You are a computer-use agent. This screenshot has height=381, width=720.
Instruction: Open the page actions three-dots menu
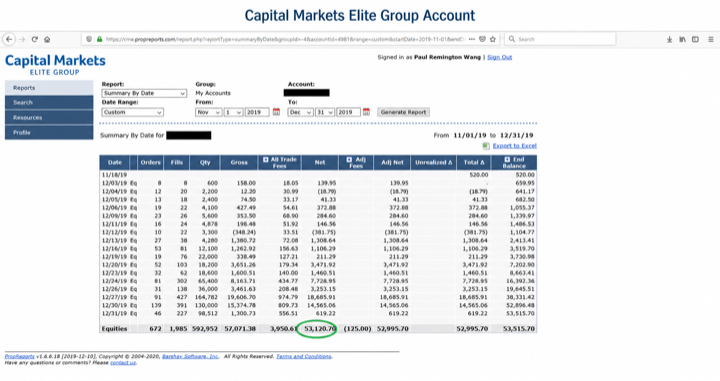[472, 39]
